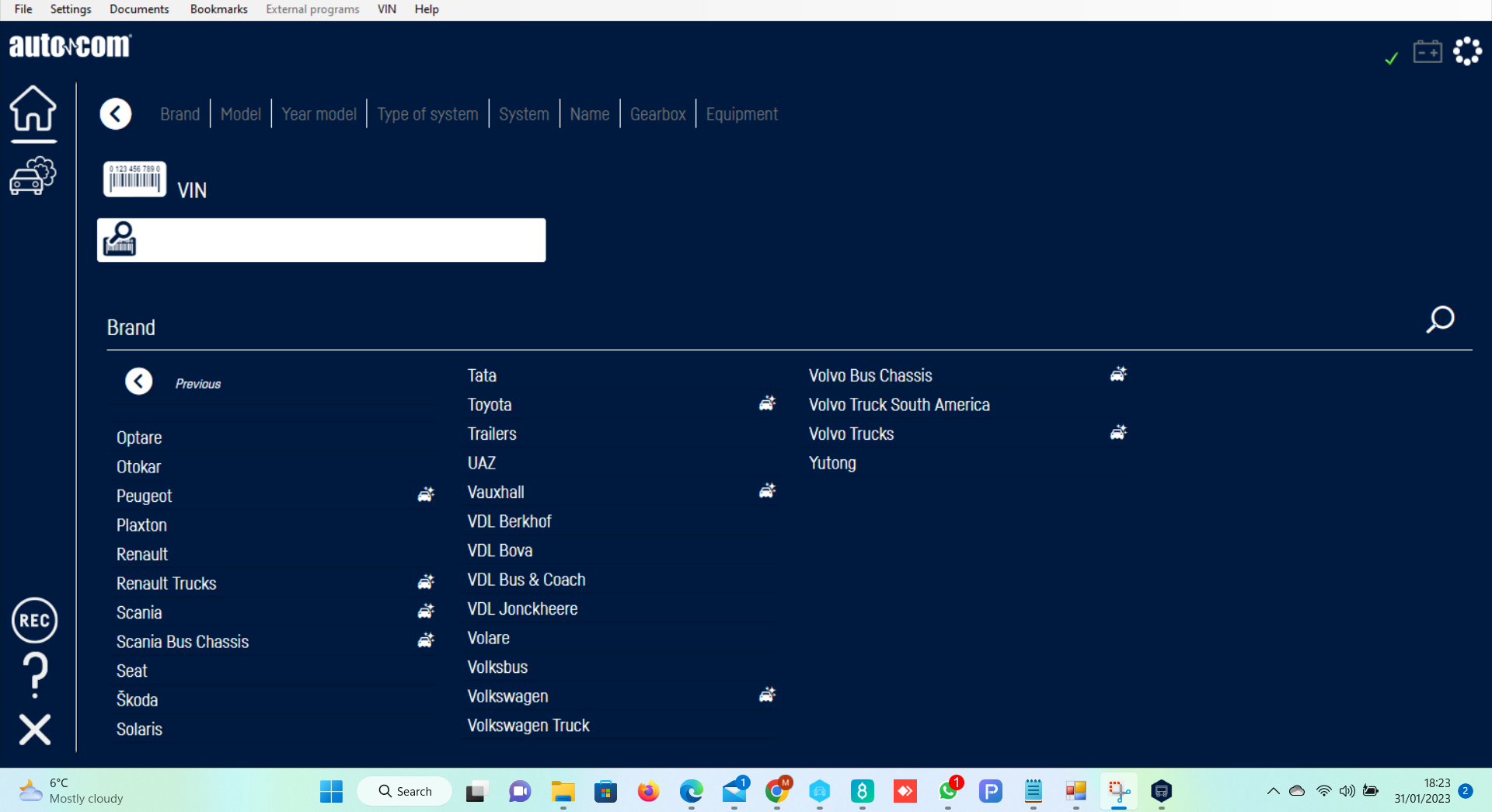This screenshot has height=812, width=1492.
Task: Open the File menu
Action: [x=23, y=9]
